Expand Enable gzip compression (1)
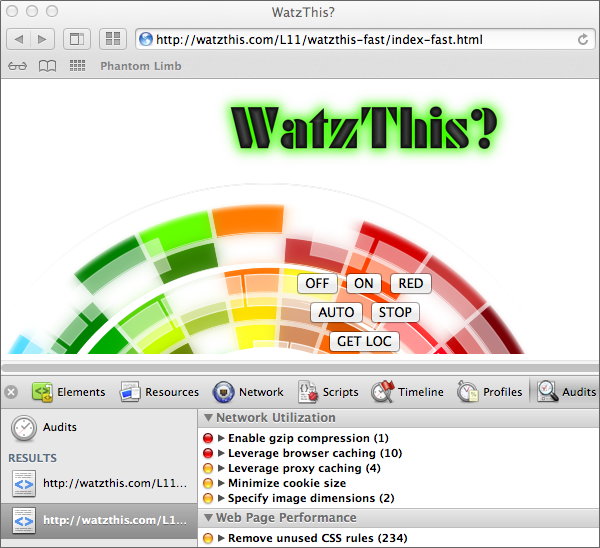The width and height of the screenshot is (600, 548). pyautogui.click(x=221, y=438)
